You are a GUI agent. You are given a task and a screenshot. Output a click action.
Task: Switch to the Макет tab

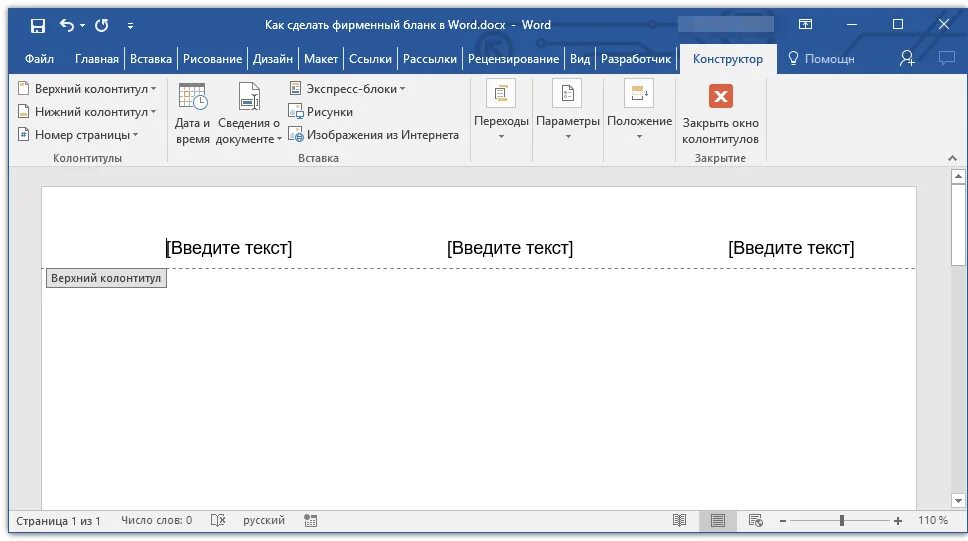point(320,59)
